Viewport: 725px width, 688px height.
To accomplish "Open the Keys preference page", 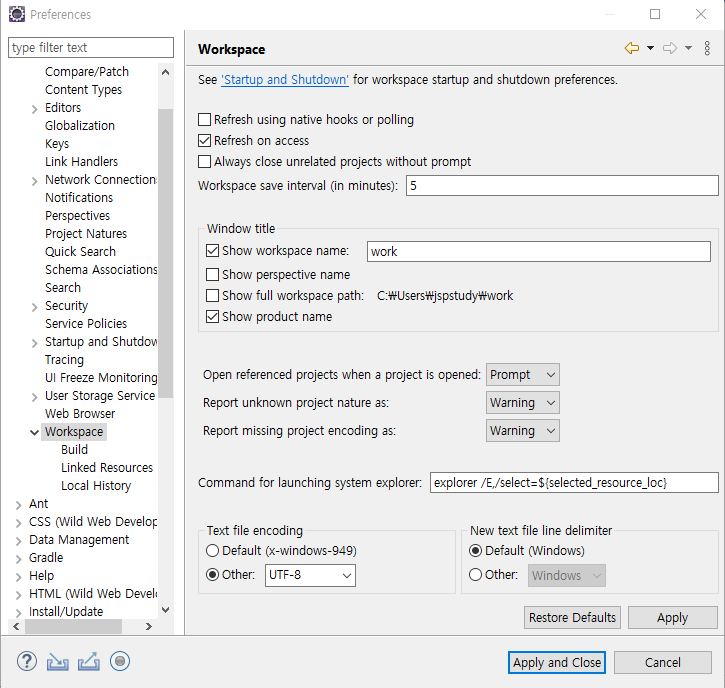I will (x=57, y=144).
